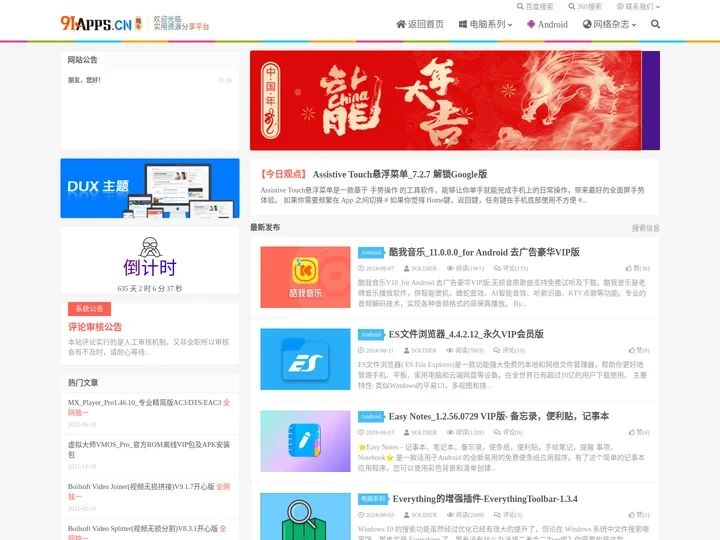This screenshot has width=720, height=540.
Task: Click the 系统公告 red label
Action: tap(90, 309)
